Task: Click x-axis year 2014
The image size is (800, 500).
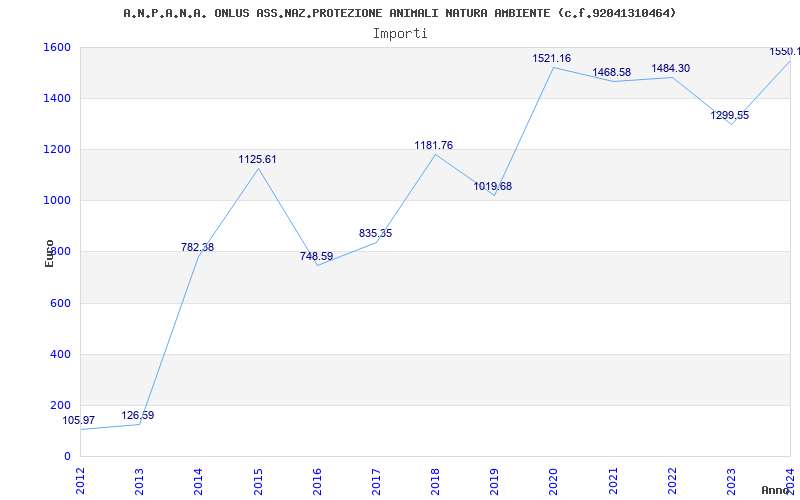Action: coord(199,481)
